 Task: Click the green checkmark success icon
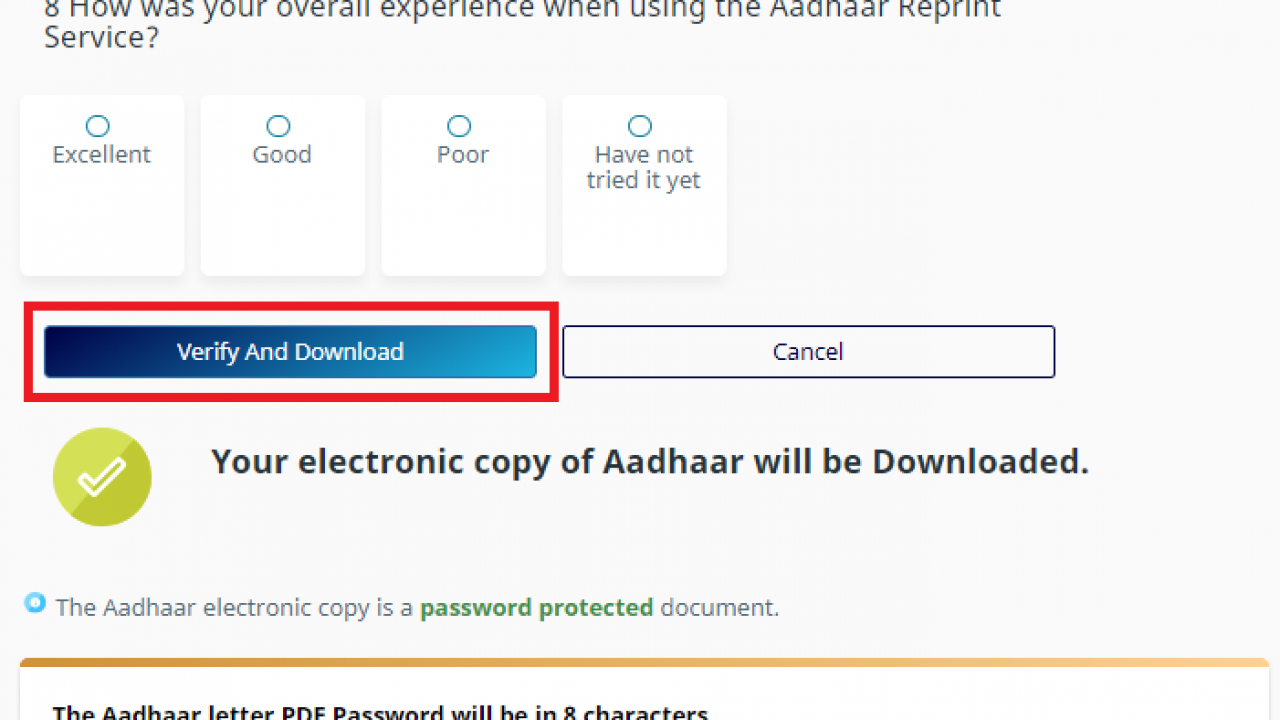(102, 477)
